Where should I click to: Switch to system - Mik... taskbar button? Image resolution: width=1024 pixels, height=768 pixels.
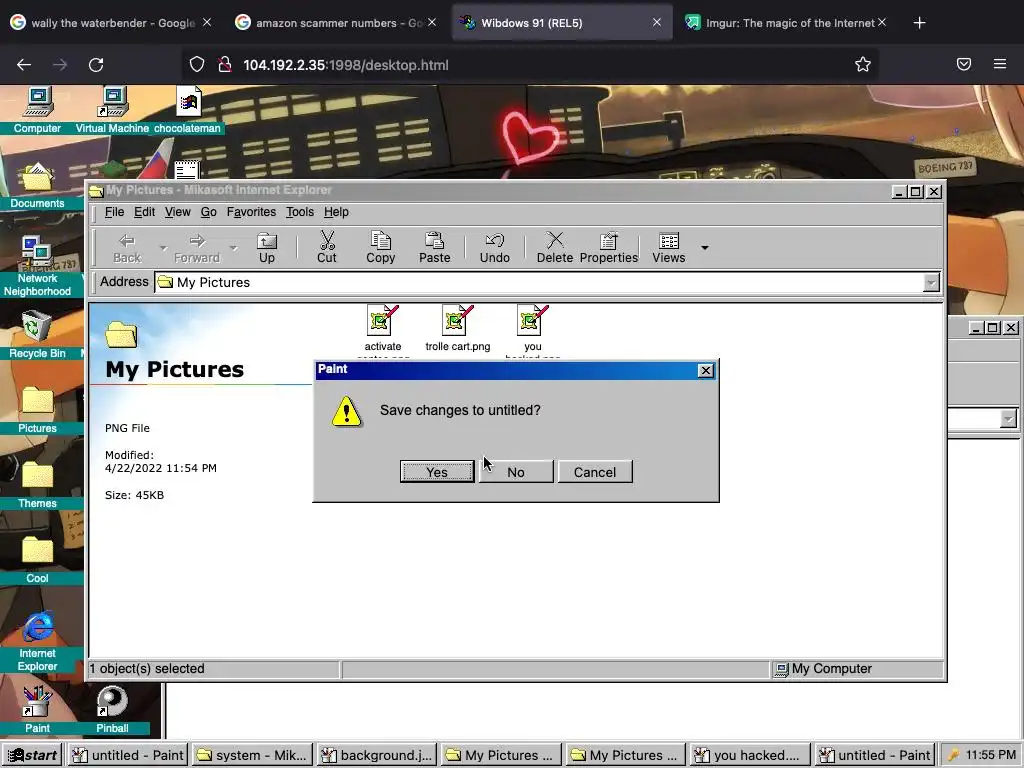click(x=252, y=755)
